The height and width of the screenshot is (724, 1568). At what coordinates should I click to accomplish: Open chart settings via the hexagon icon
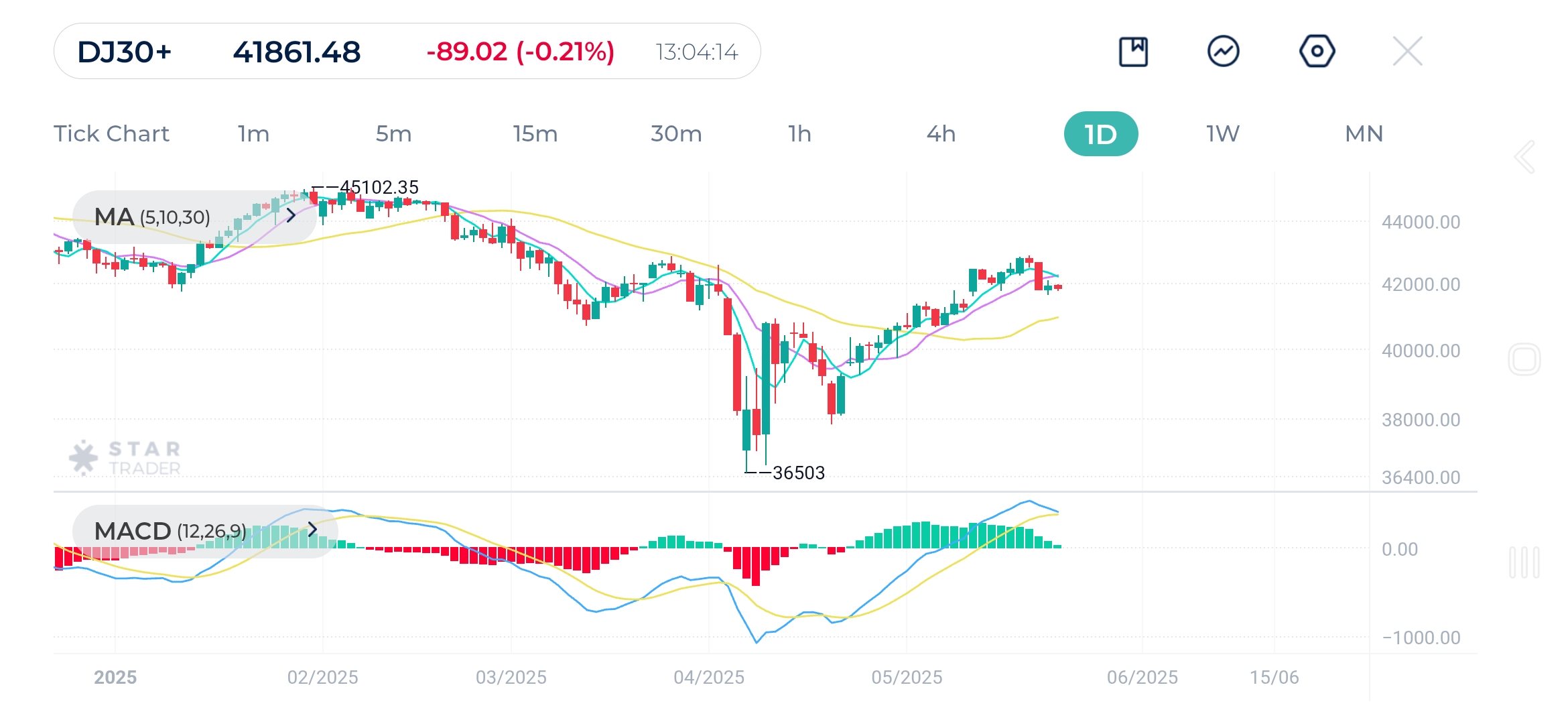click(x=1317, y=50)
